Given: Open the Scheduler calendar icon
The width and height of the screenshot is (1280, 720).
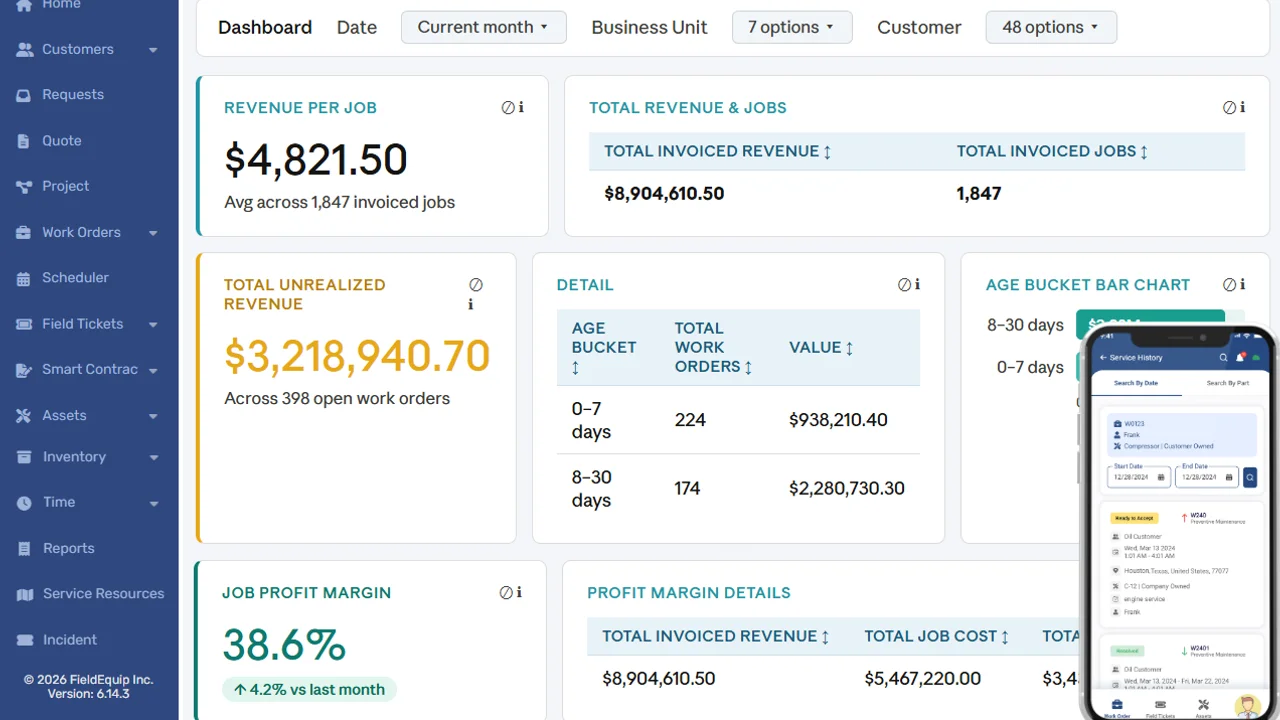Looking at the screenshot, I should (x=24, y=278).
